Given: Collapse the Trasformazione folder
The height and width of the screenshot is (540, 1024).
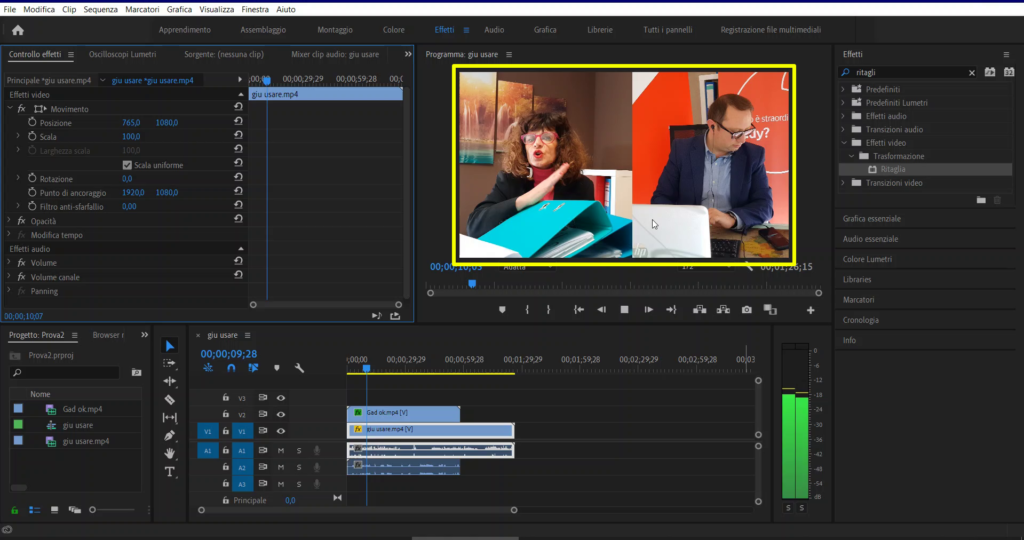Looking at the screenshot, I should [852, 156].
